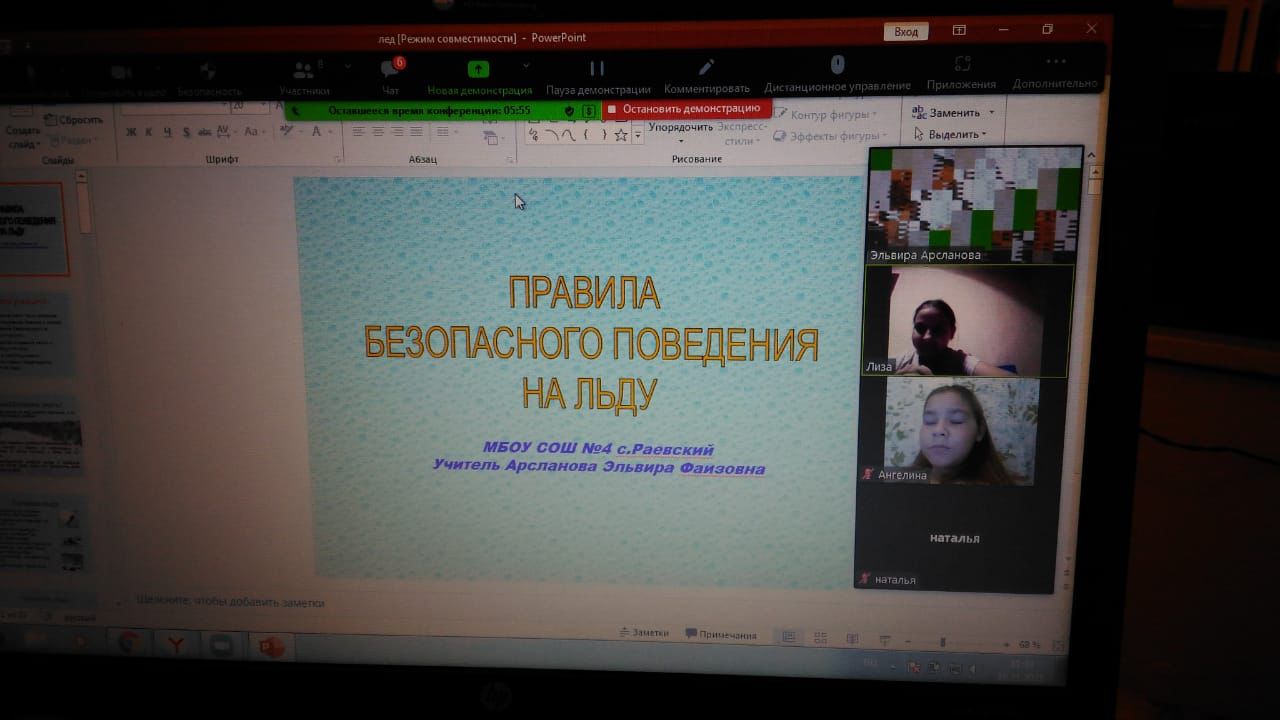Image resolution: width=1280 pixels, height=720 pixels.
Task: Adjust the zoom slider in status bar
Action: coord(942,643)
